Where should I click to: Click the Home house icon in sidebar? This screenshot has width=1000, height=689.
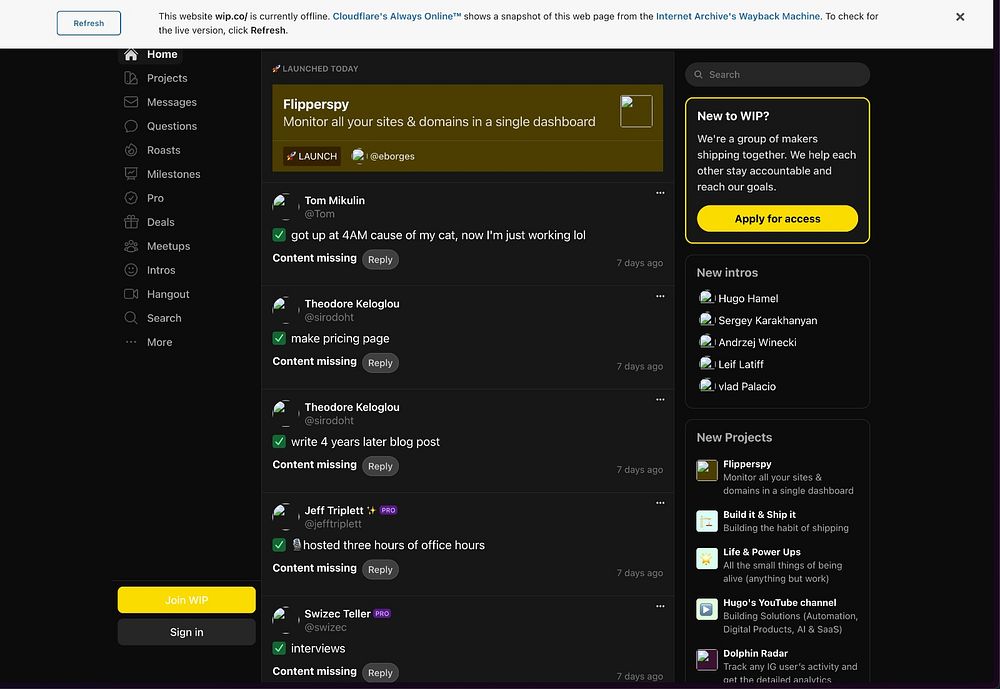[x=131, y=55]
